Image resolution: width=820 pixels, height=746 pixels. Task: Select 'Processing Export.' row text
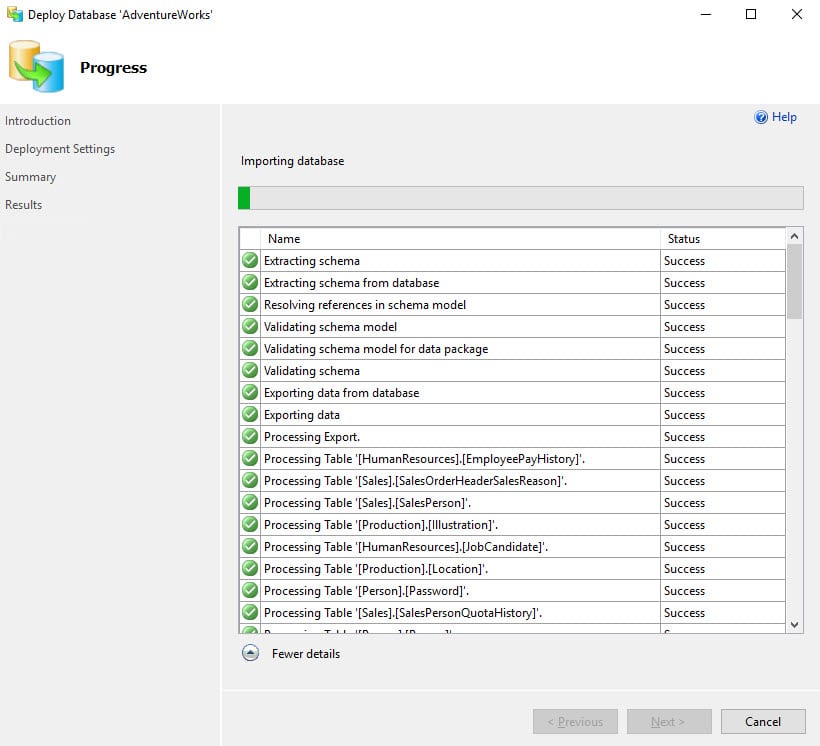tap(312, 436)
